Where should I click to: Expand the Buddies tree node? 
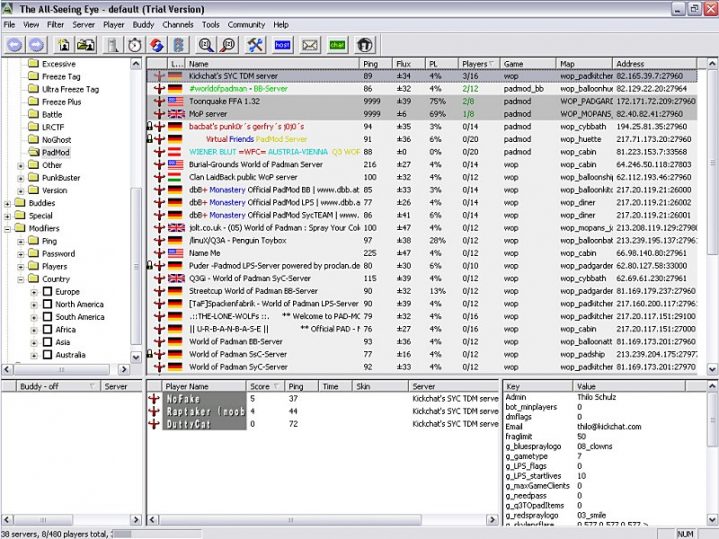point(8,203)
